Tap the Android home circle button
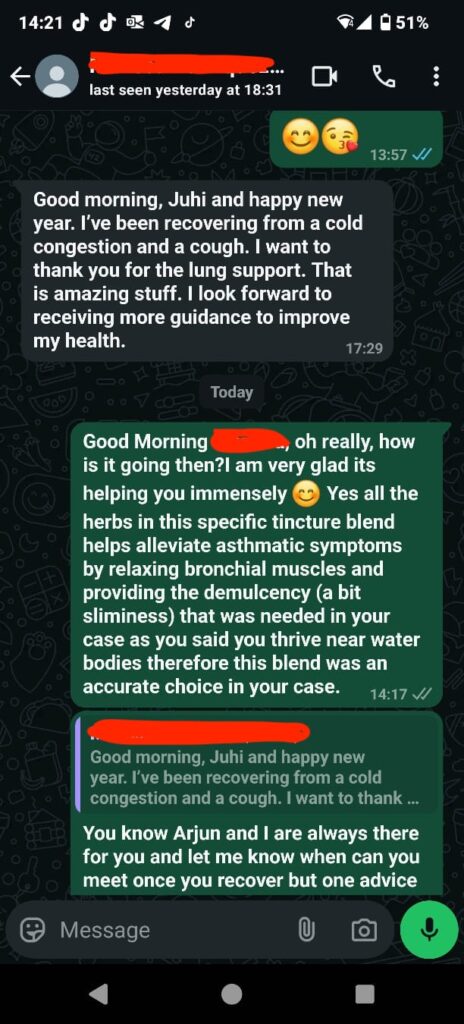Screen dimensions: 464x1024 click(x=231, y=993)
